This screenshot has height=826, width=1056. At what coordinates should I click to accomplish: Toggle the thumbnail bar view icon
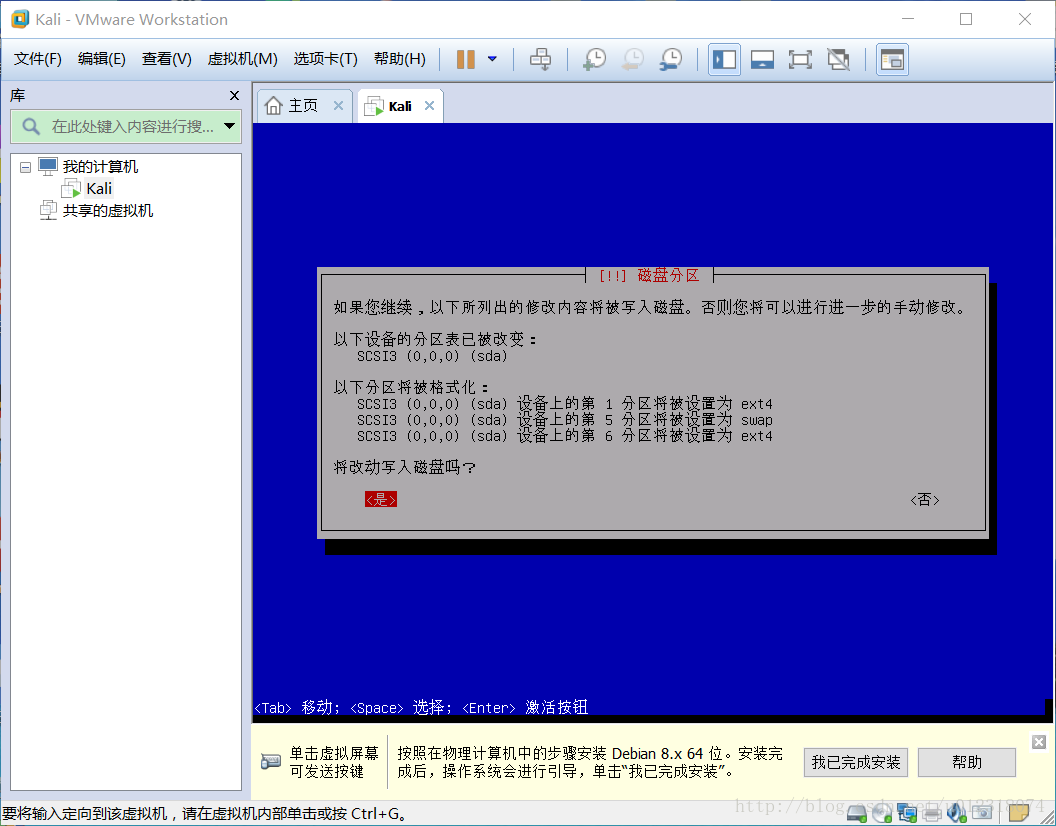click(x=762, y=59)
